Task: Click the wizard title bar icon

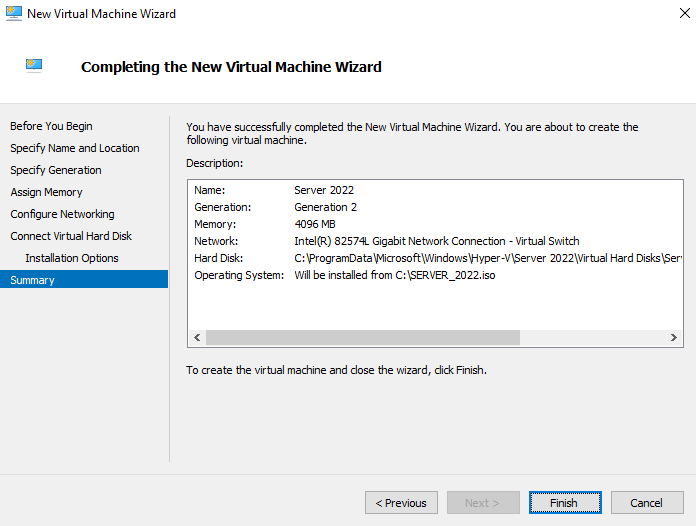Action: point(14,13)
